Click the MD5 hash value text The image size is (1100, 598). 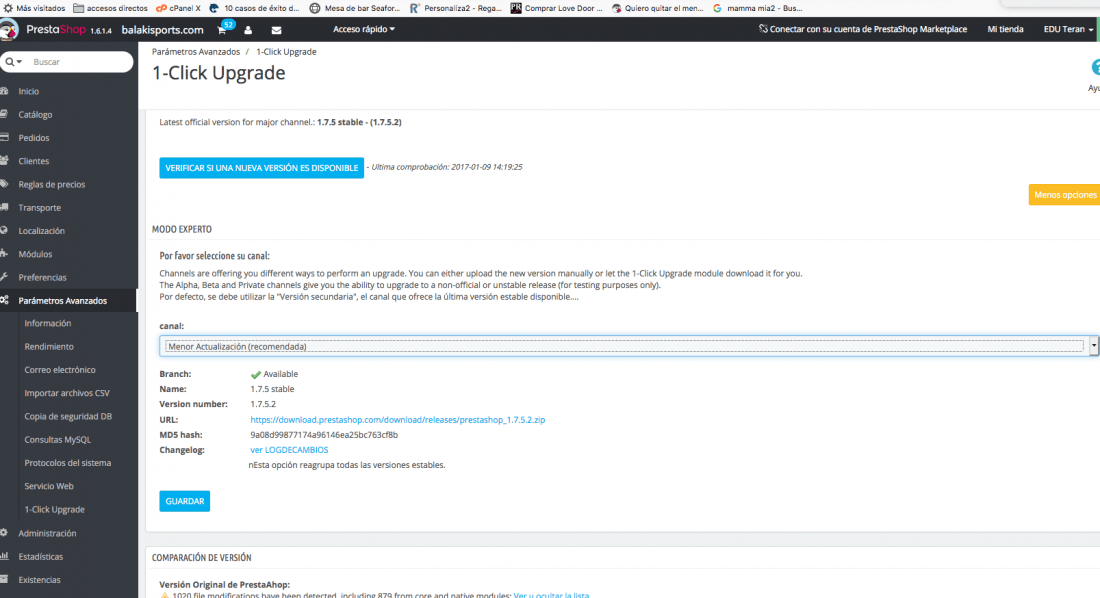(x=324, y=434)
